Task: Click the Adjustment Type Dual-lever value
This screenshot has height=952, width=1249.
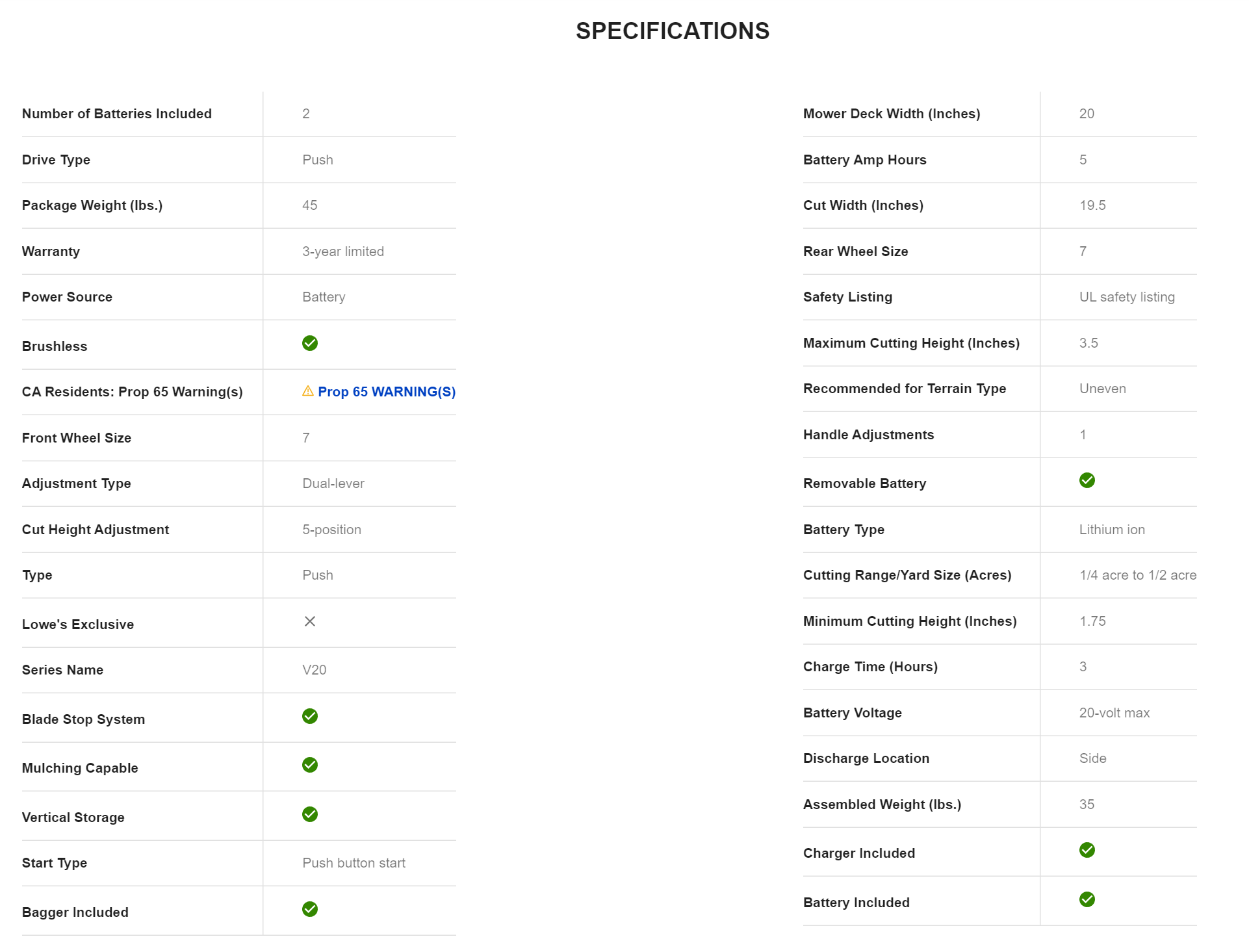Action: [x=333, y=483]
